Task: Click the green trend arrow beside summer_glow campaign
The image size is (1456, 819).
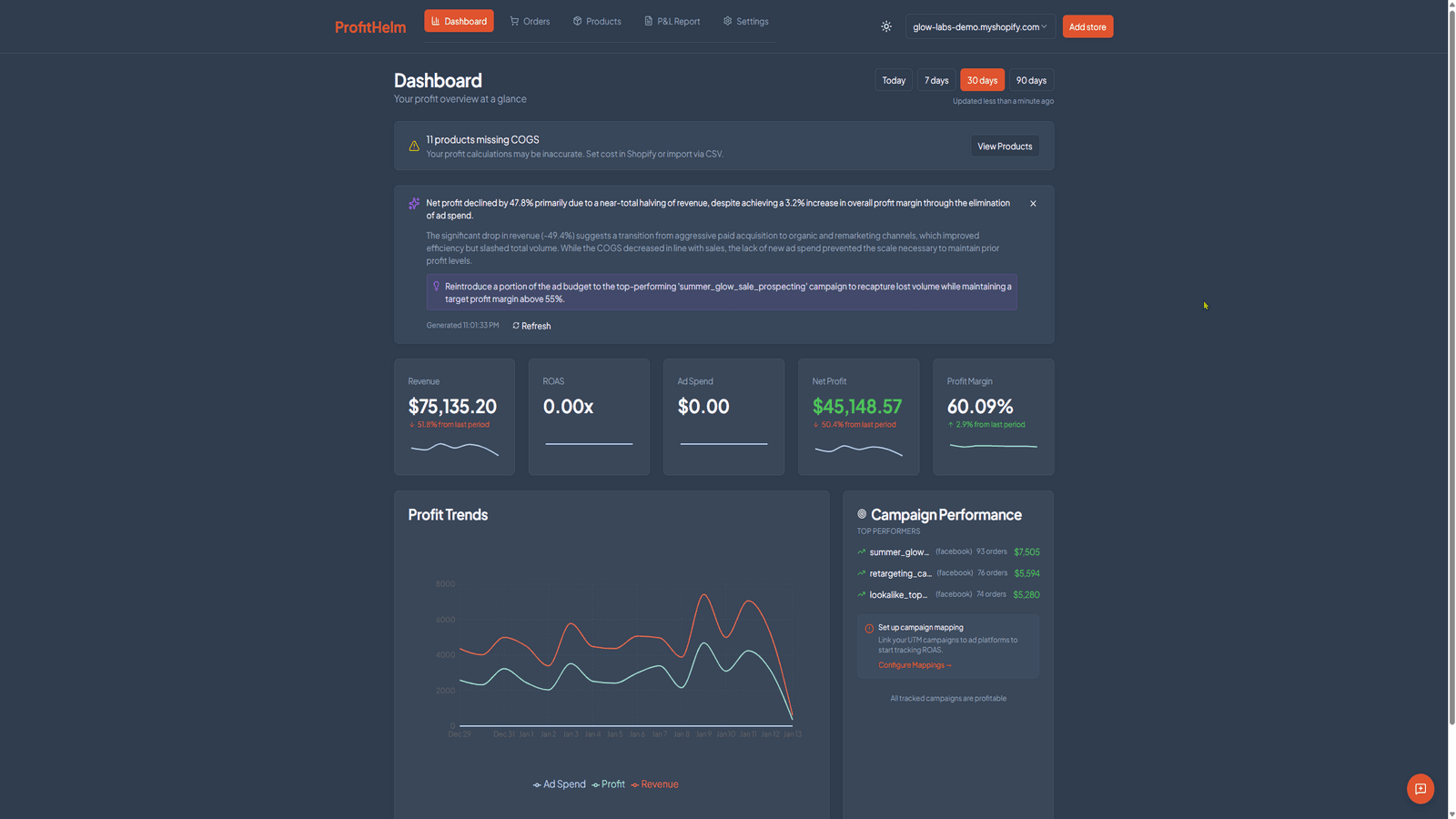Action: [x=861, y=551]
